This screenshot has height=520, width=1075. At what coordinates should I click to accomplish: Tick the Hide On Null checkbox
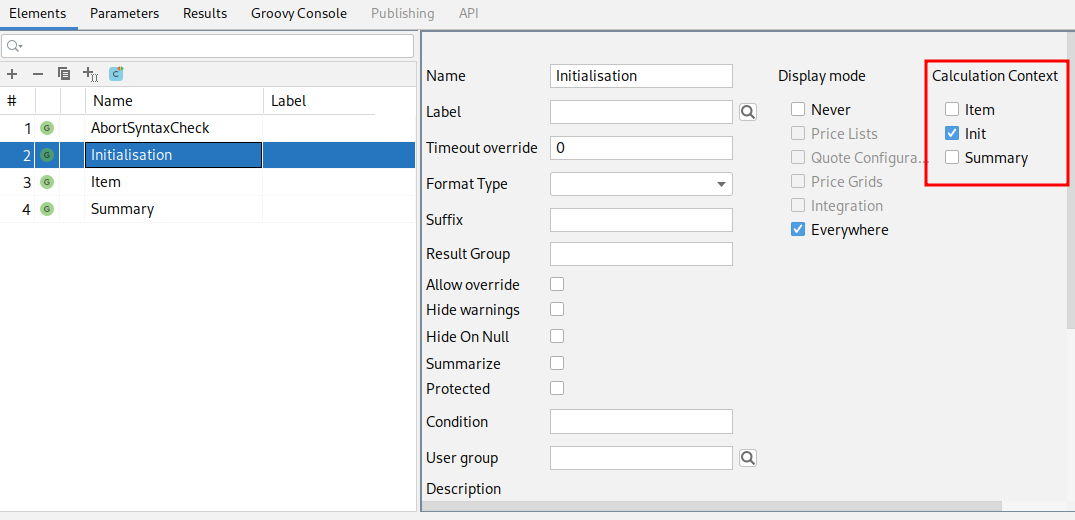[x=557, y=337]
